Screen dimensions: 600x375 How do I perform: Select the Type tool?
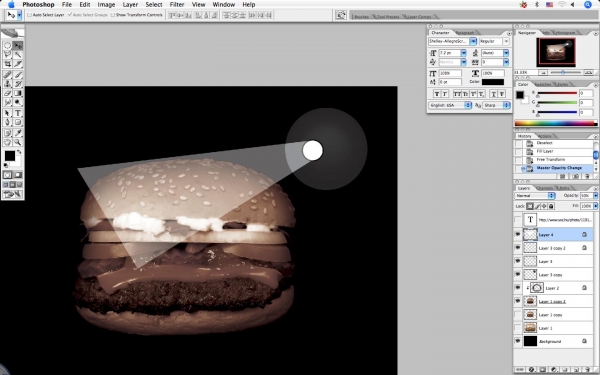(x=18, y=113)
